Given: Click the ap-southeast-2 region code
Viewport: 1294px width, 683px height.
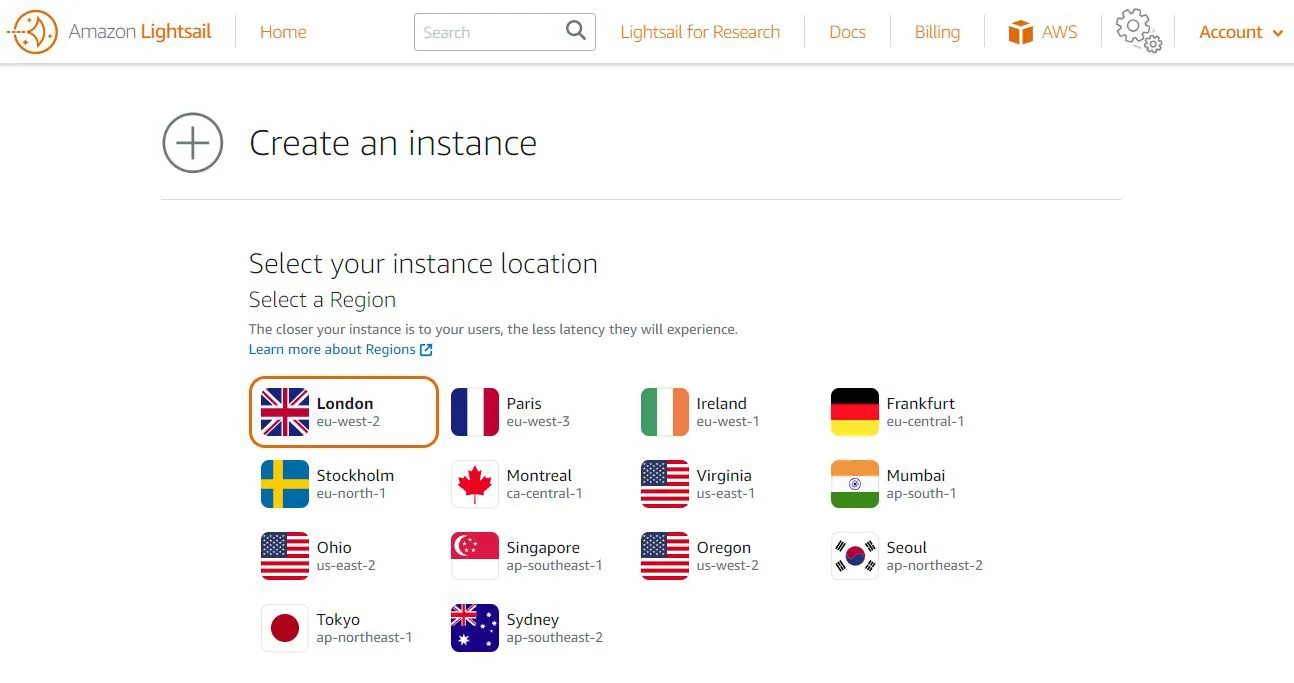Looking at the screenshot, I should [x=555, y=637].
